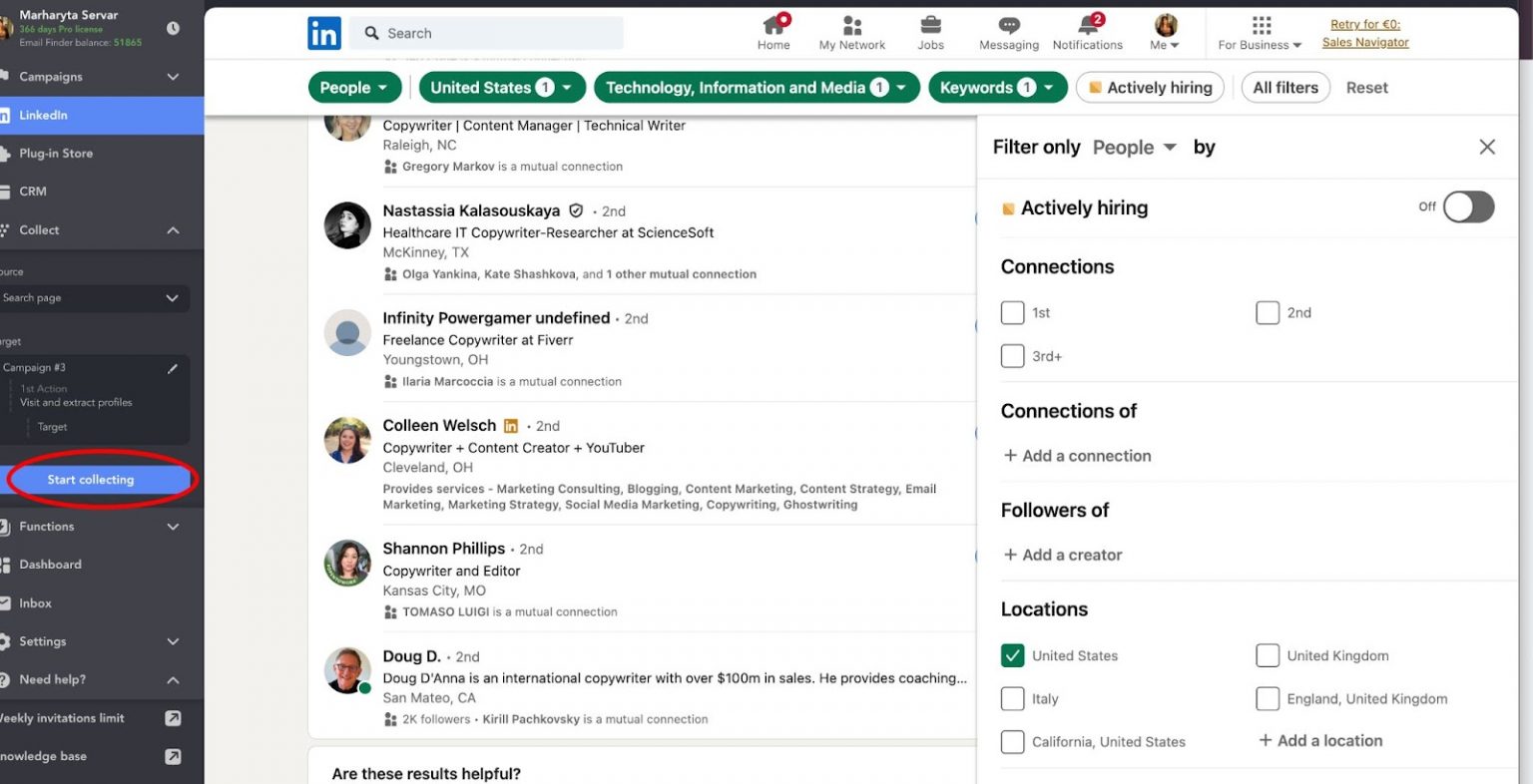Open the Home feed icon
The width and height of the screenshot is (1533, 784).
pos(772,31)
